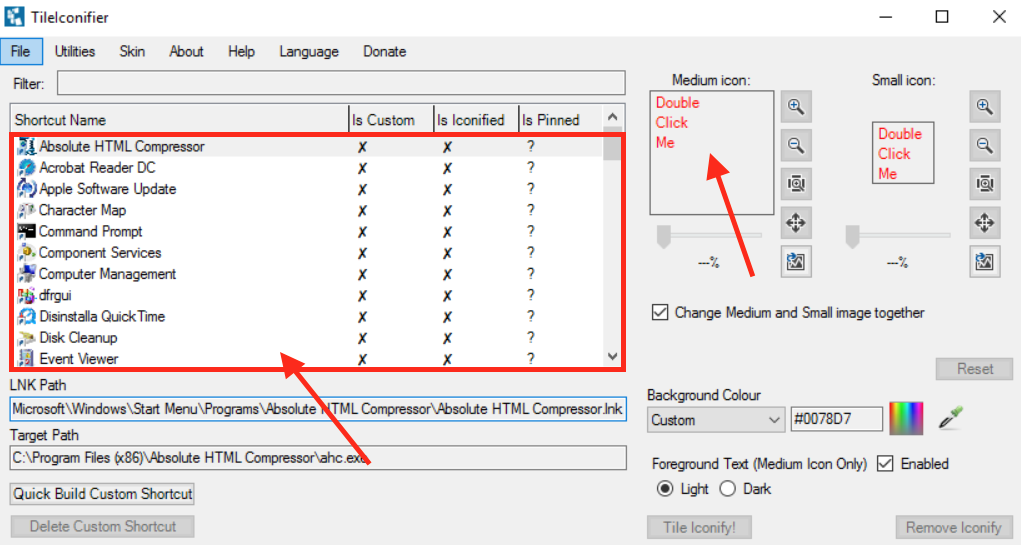Viewport: 1021px width, 545px height.
Task: Click the Command Prompt row icon
Action: coord(26,231)
